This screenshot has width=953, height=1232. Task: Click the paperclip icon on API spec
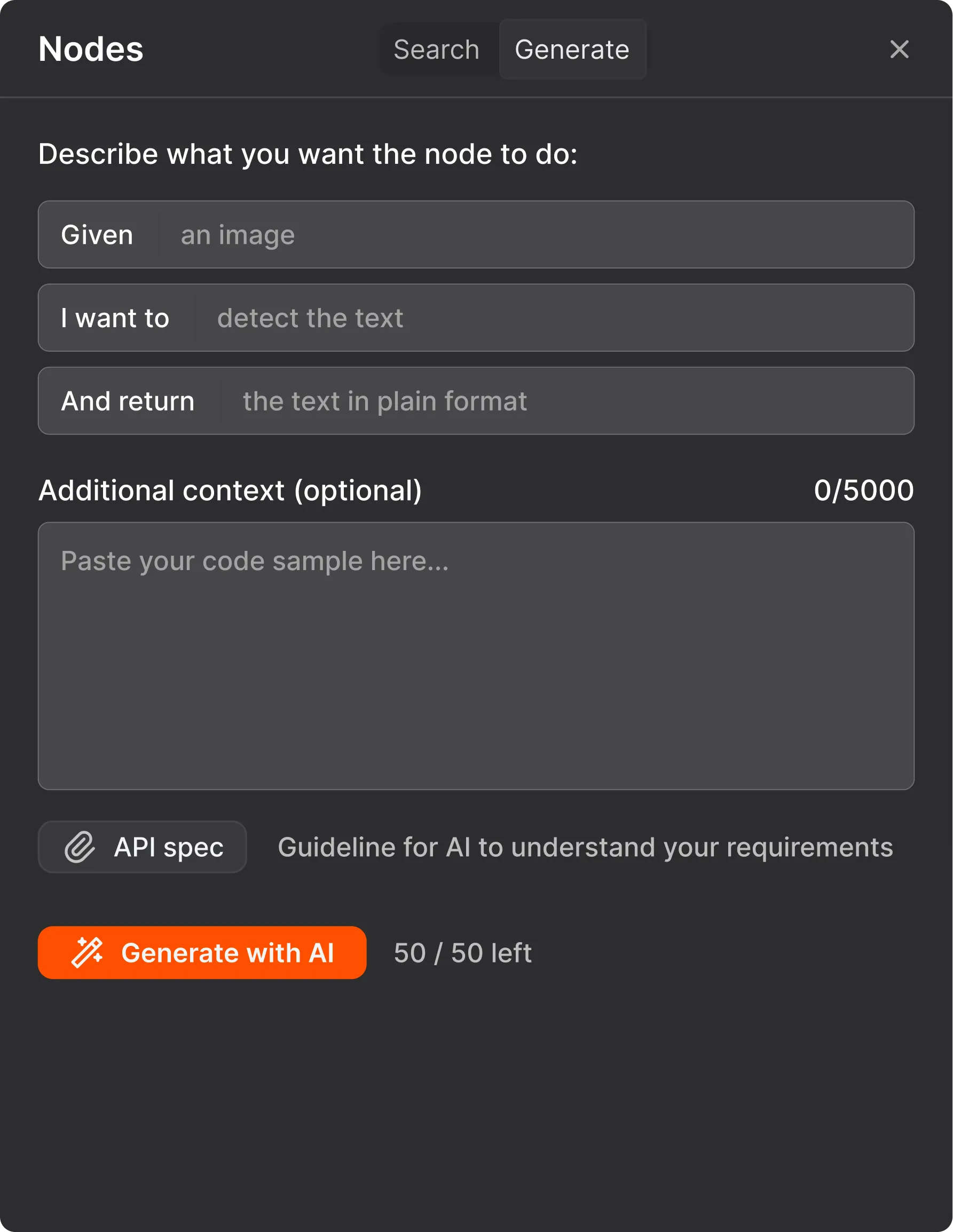click(x=81, y=847)
